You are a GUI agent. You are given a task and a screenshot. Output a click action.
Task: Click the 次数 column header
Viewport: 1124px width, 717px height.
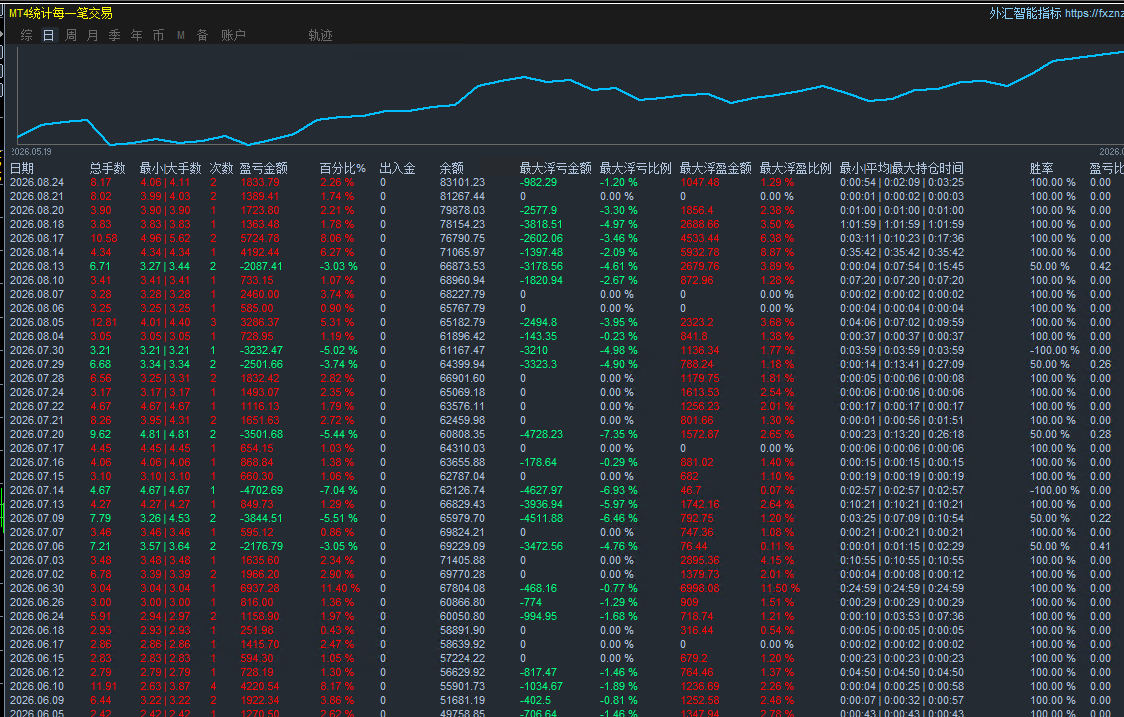point(222,168)
